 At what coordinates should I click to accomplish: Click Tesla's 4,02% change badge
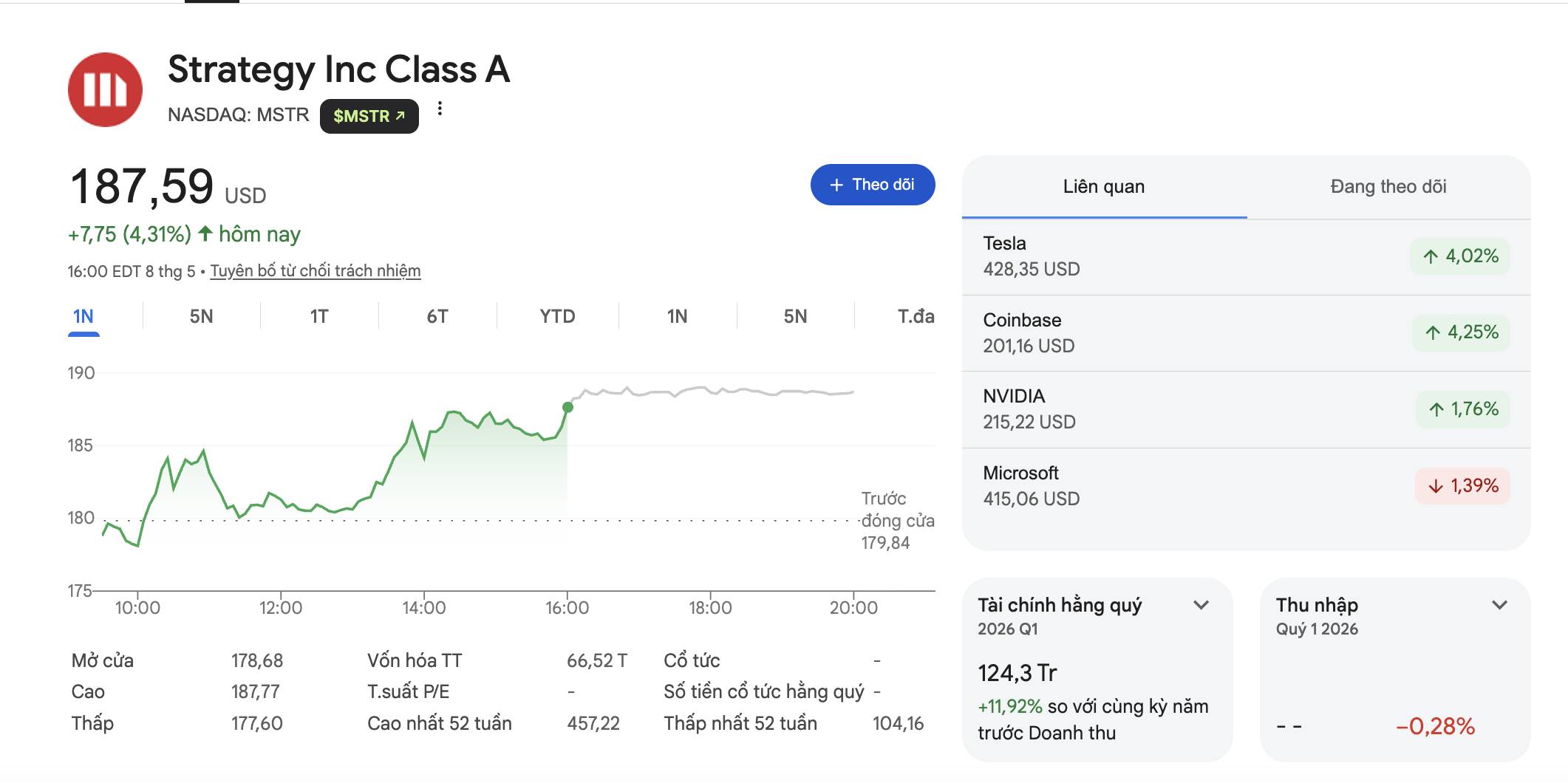(1460, 256)
